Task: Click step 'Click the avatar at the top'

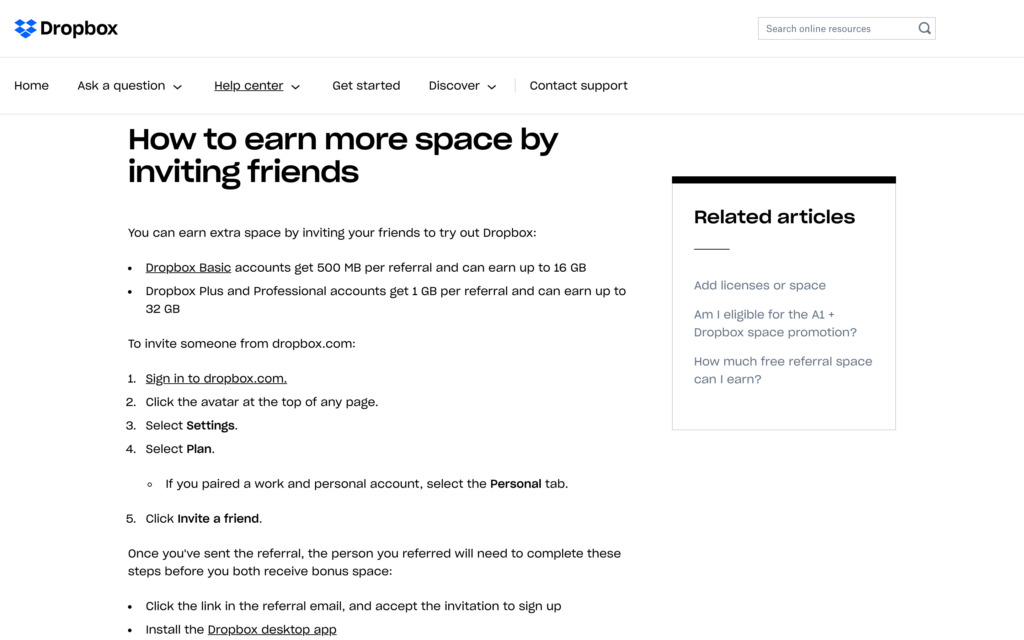Action: coord(262,402)
